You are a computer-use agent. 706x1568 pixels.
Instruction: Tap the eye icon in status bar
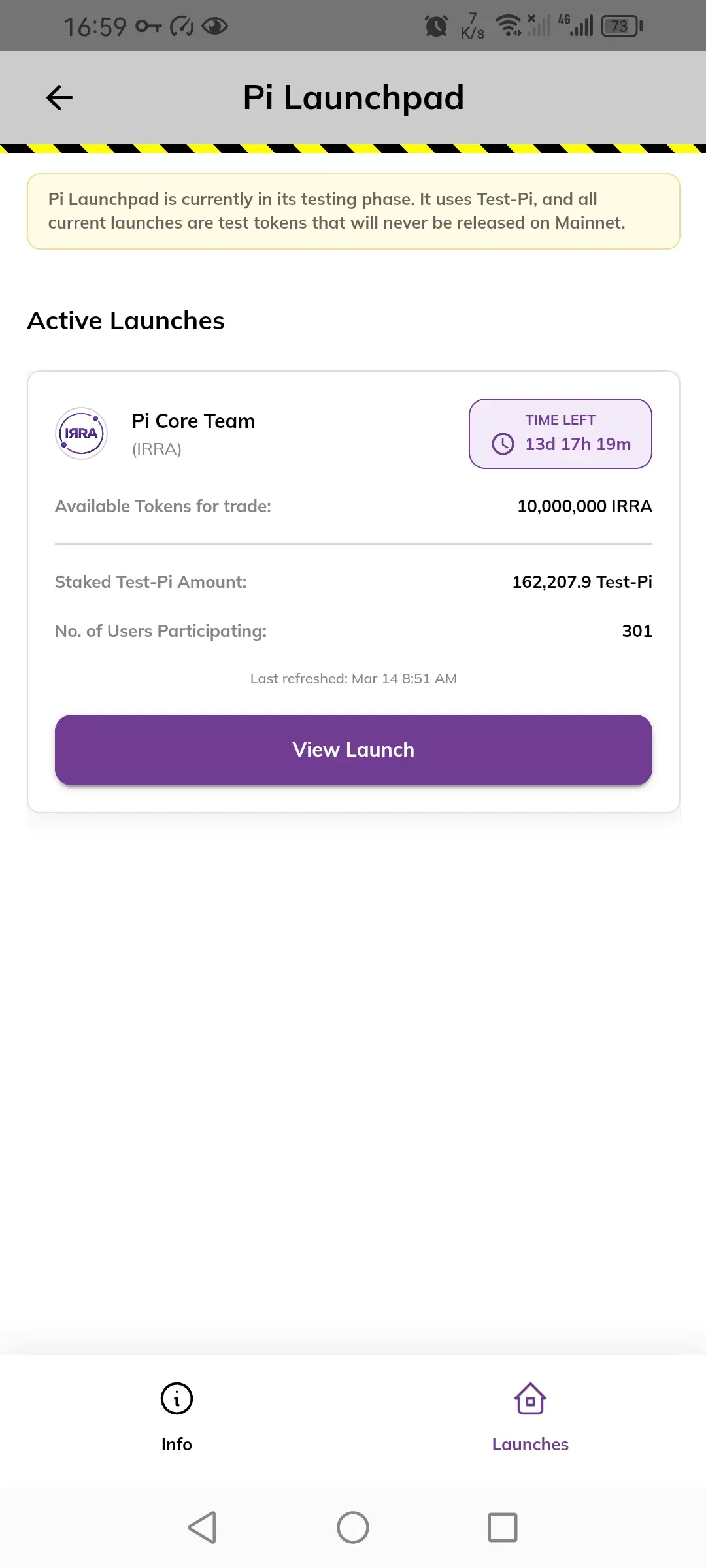[x=214, y=26]
